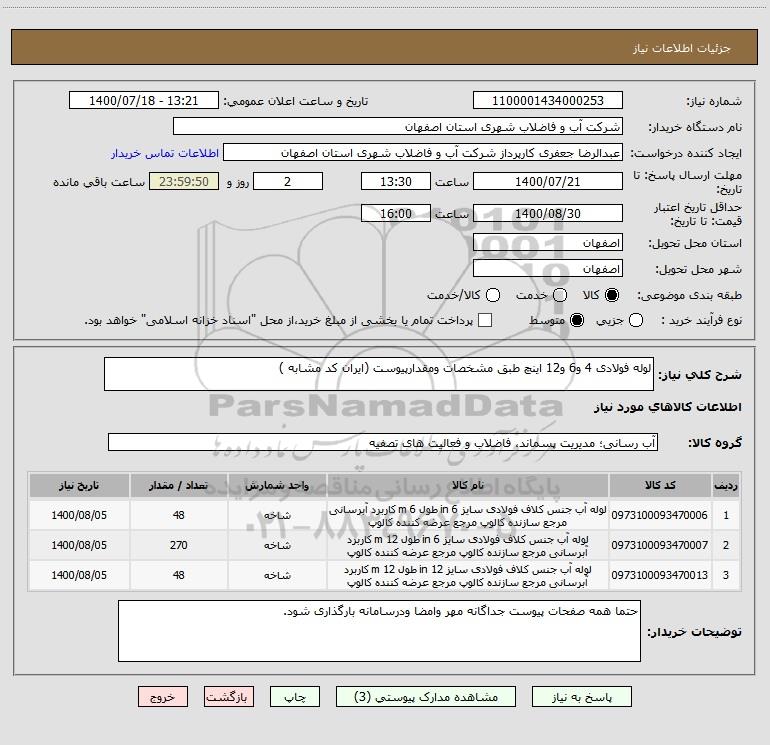This screenshot has height=745, width=770.
Task: Click the buyer notes text area
Action: [379, 631]
